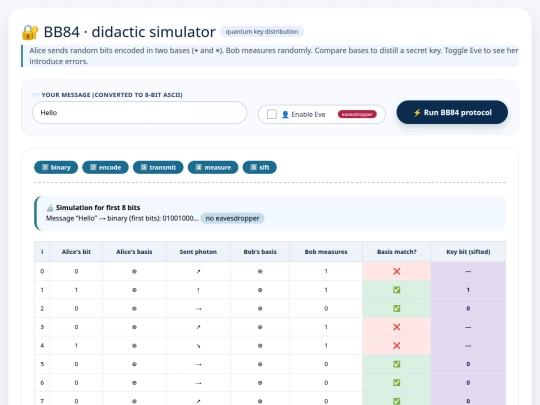Select the encode step pill

(x=105, y=167)
